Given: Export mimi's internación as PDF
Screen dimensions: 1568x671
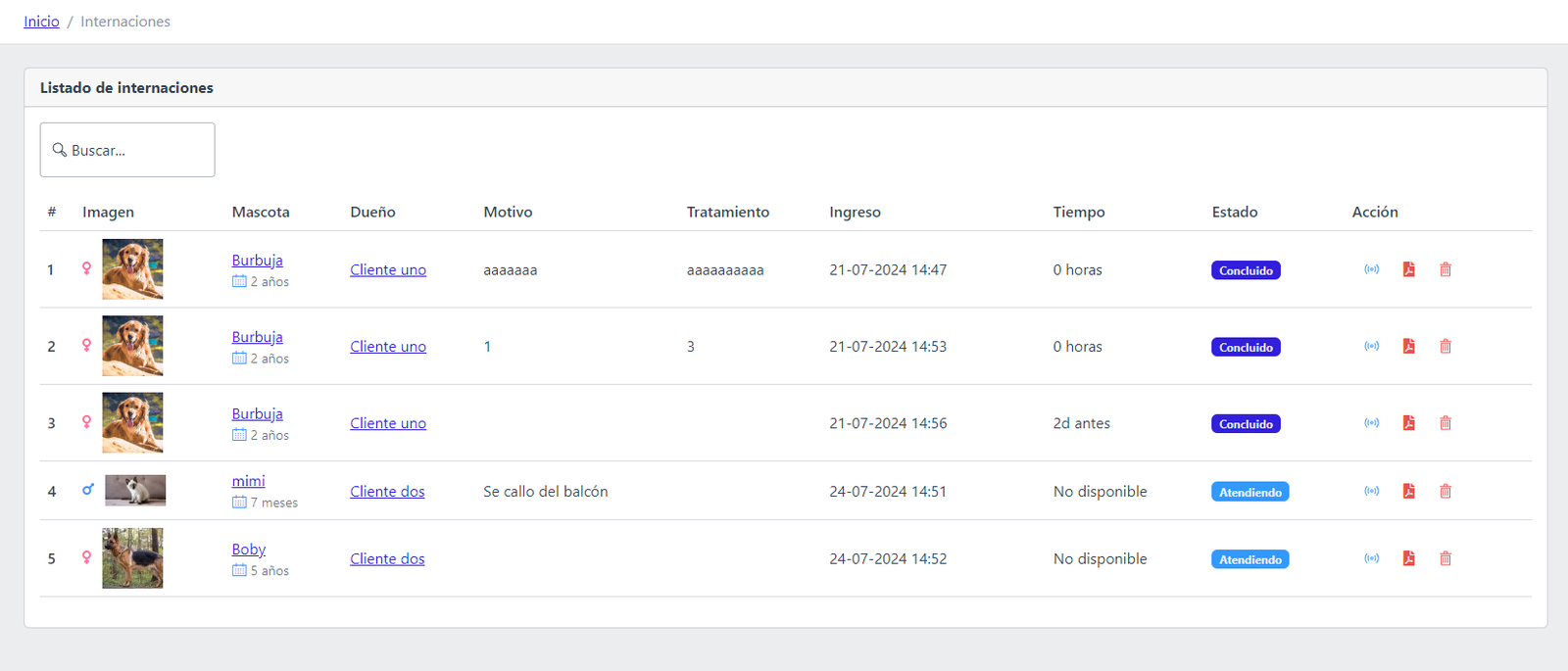Looking at the screenshot, I should click(1408, 491).
